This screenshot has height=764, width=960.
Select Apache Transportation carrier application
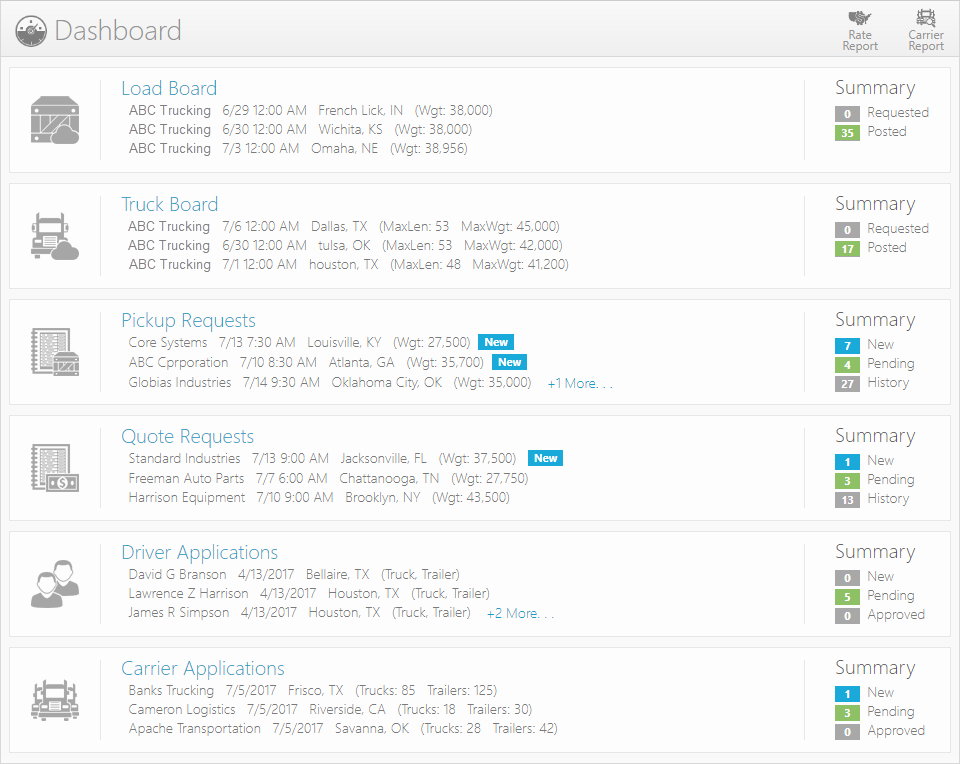[343, 728]
